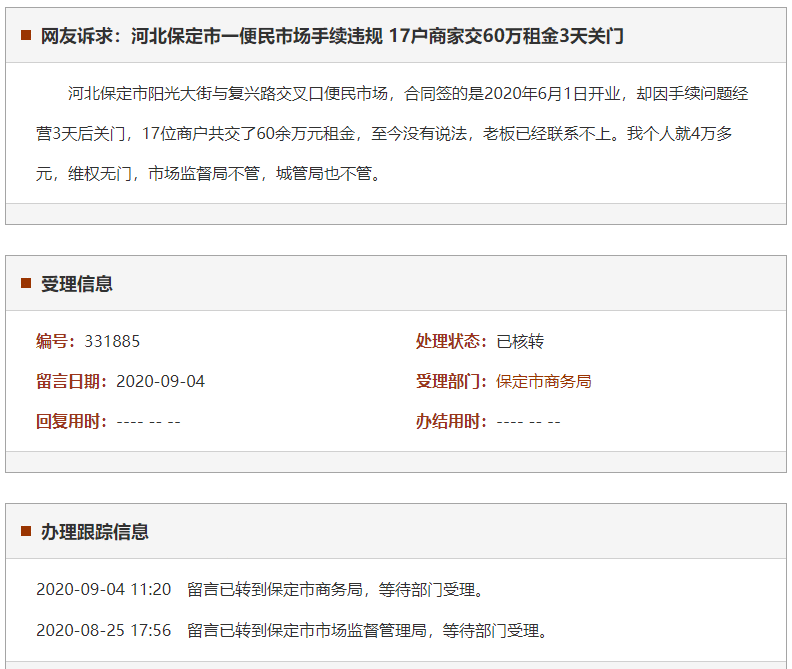Click the complaint title about 保定市便民市场
Screen dimensions: 792x669
pyautogui.click(x=332, y=36)
